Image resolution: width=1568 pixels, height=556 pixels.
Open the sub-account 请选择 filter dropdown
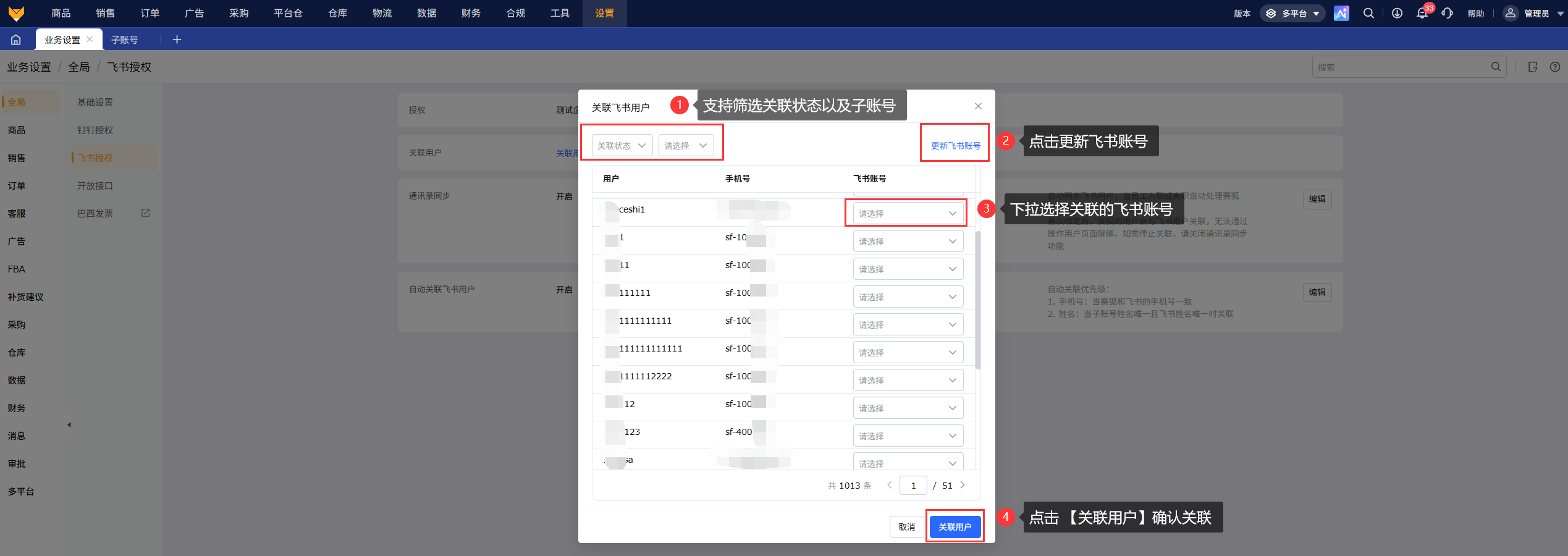tap(686, 145)
